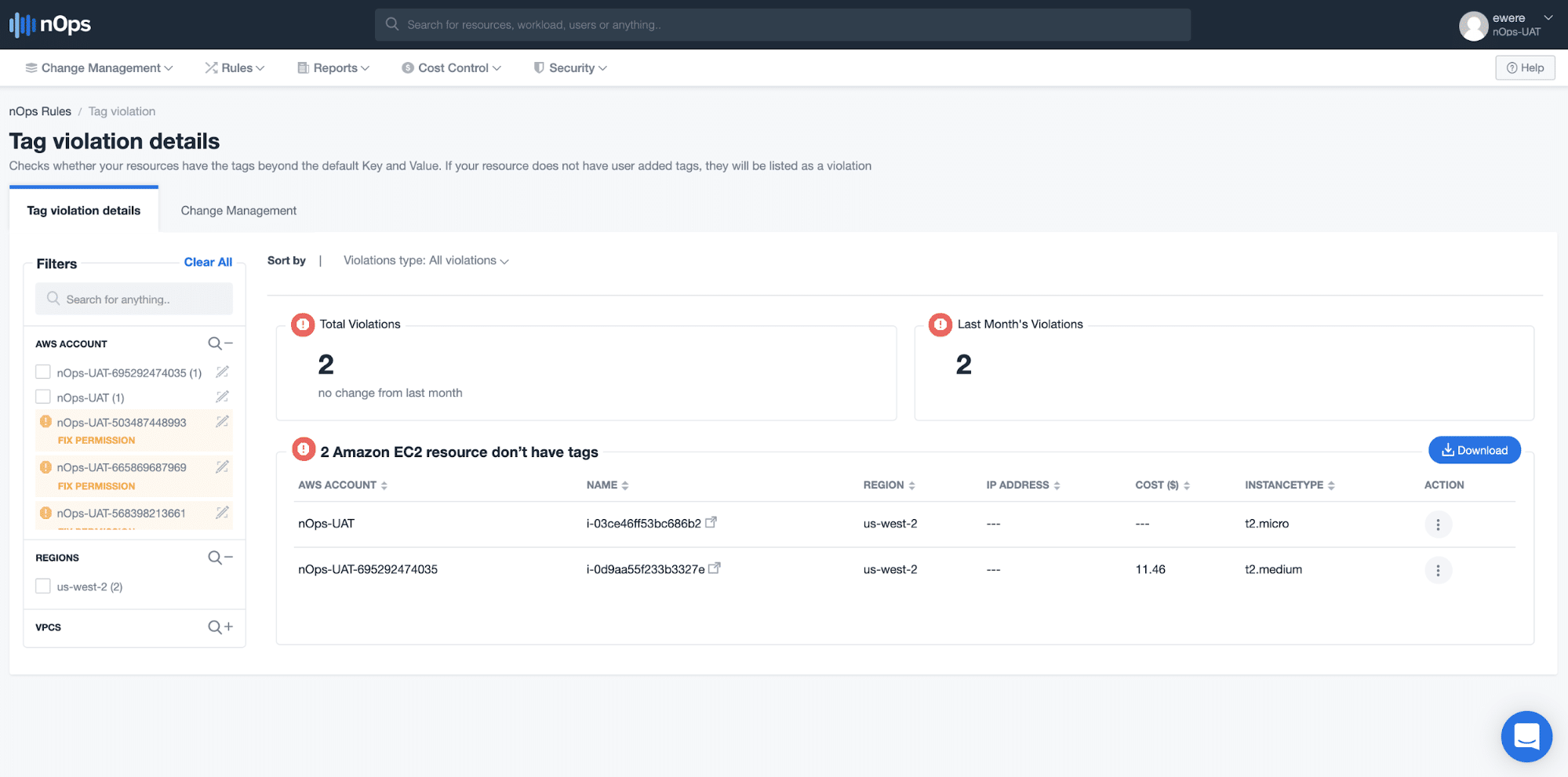Click Fix Permission under nOps-UAT-665869687969
This screenshot has width=1568, height=777.
(96, 486)
